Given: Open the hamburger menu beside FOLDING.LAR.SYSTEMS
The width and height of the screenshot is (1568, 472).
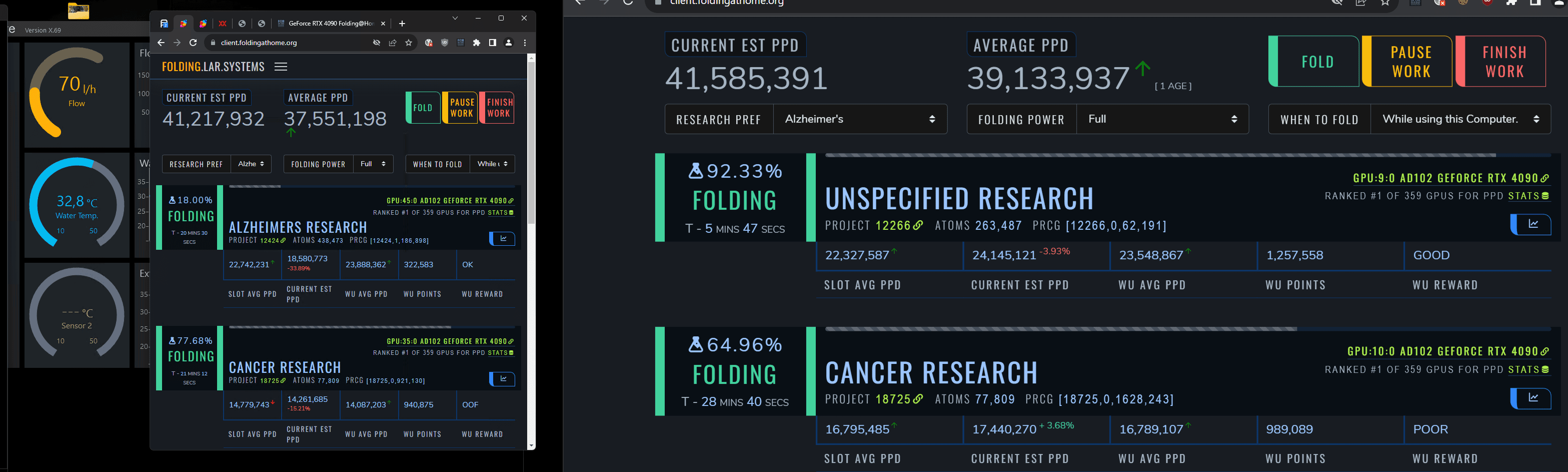Looking at the screenshot, I should click(x=281, y=67).
